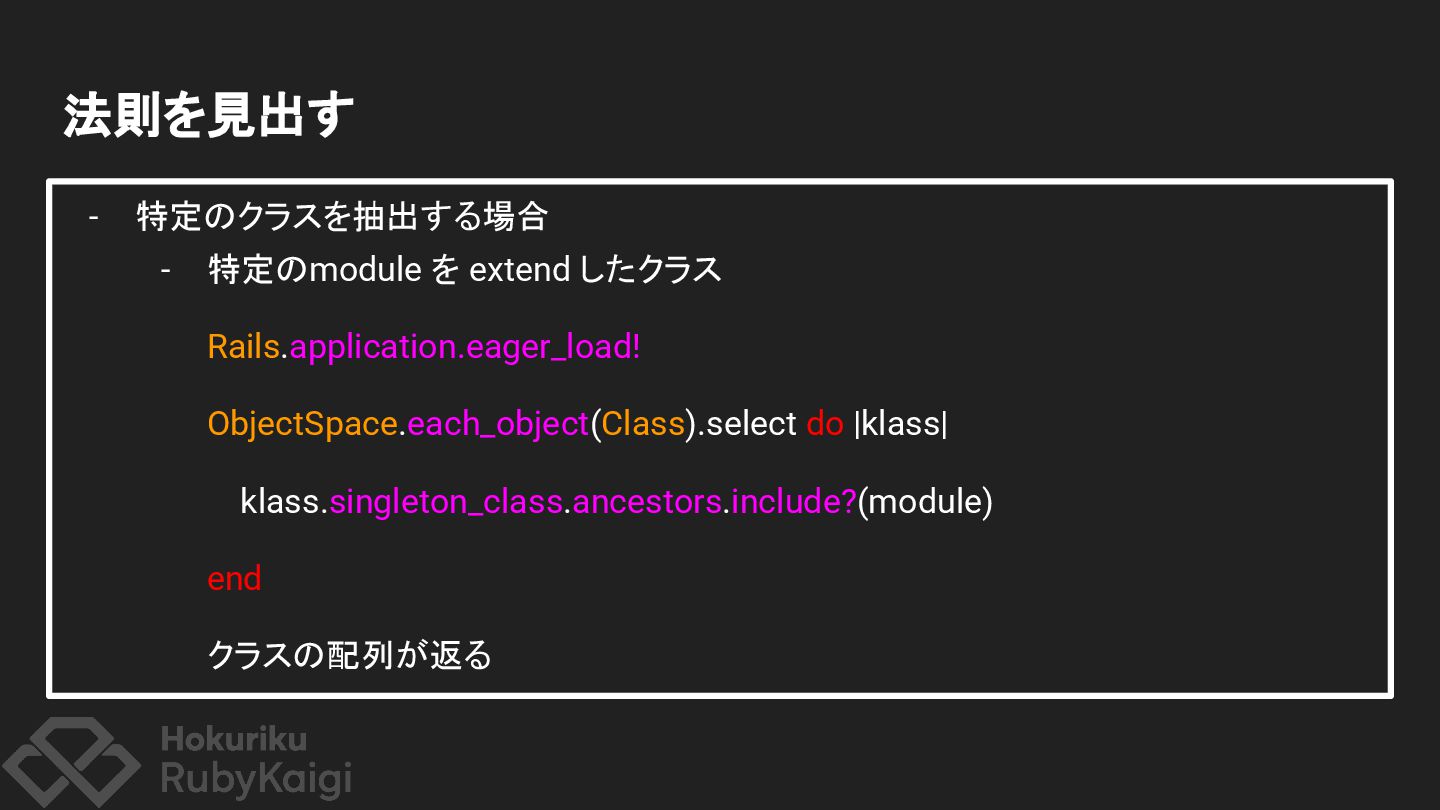Click the ancestors method text
The width and height of the screenshot is (1440, 810).
click(646, 501)
